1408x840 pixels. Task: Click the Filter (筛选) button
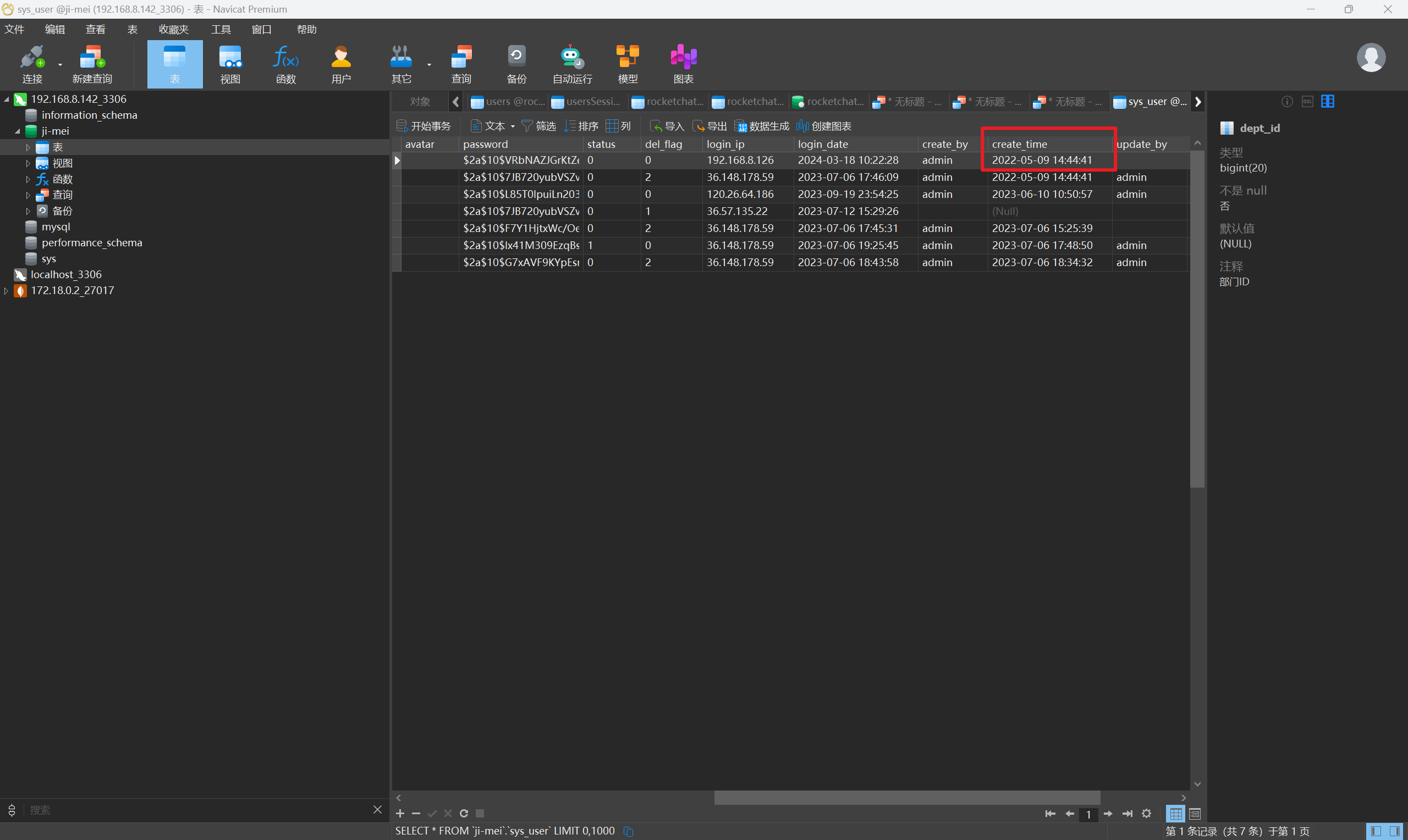538,126
